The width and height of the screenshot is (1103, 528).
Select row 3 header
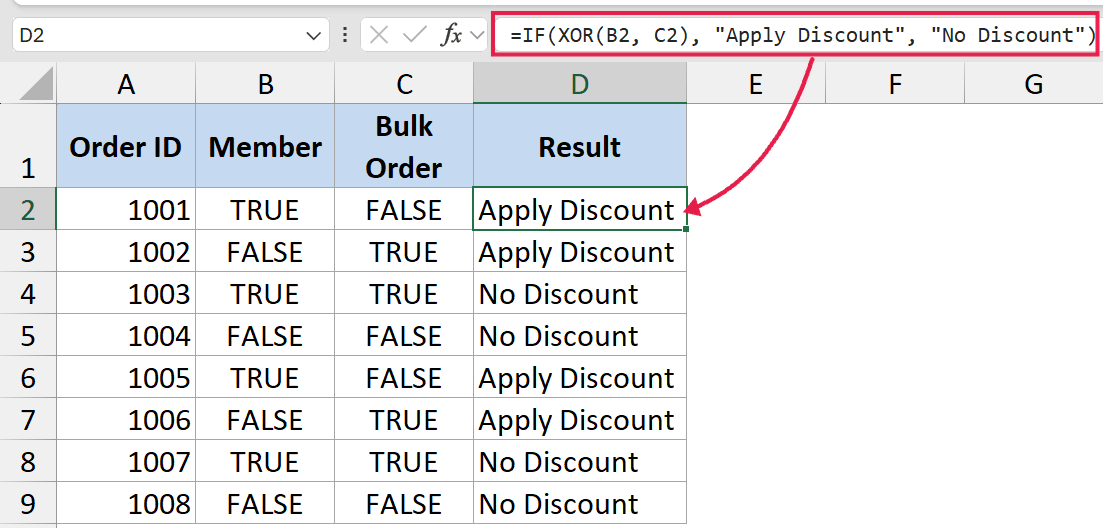point(28,251)
